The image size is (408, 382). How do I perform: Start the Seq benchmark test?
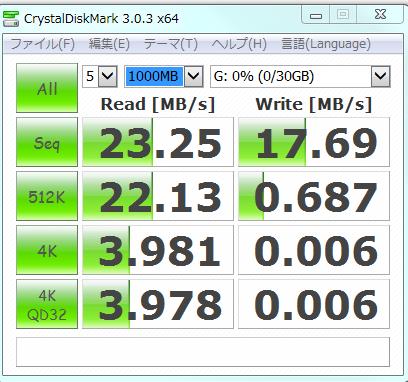[x=47, y=142]
